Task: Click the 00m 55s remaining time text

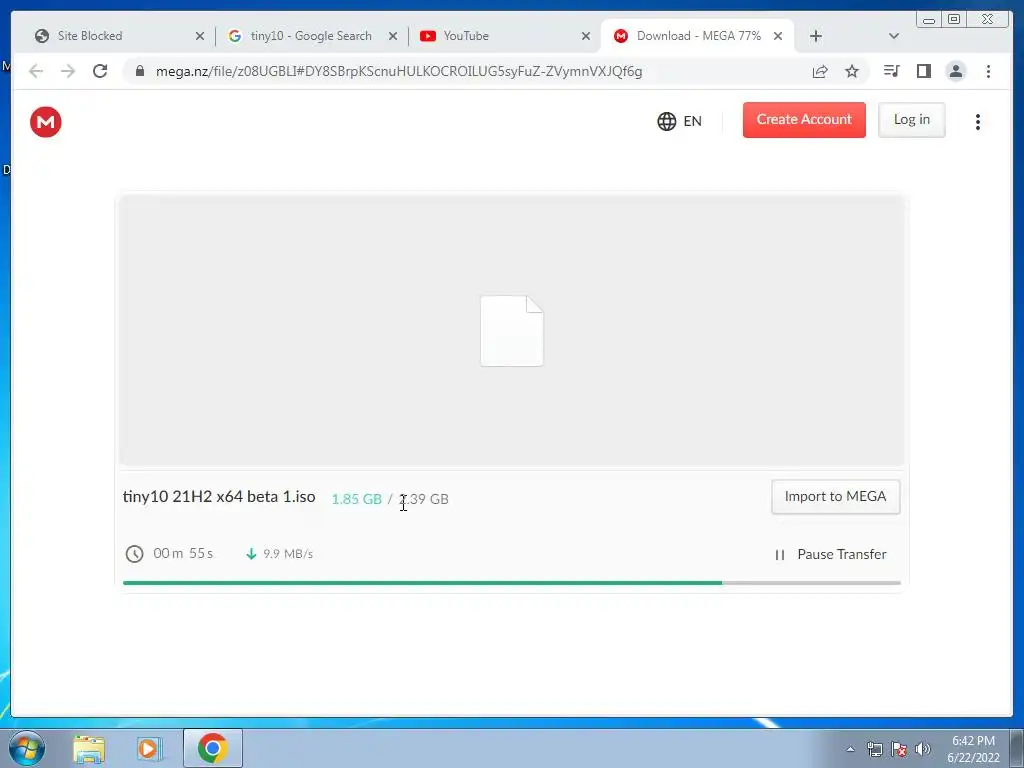Action: tap(183, 553)
